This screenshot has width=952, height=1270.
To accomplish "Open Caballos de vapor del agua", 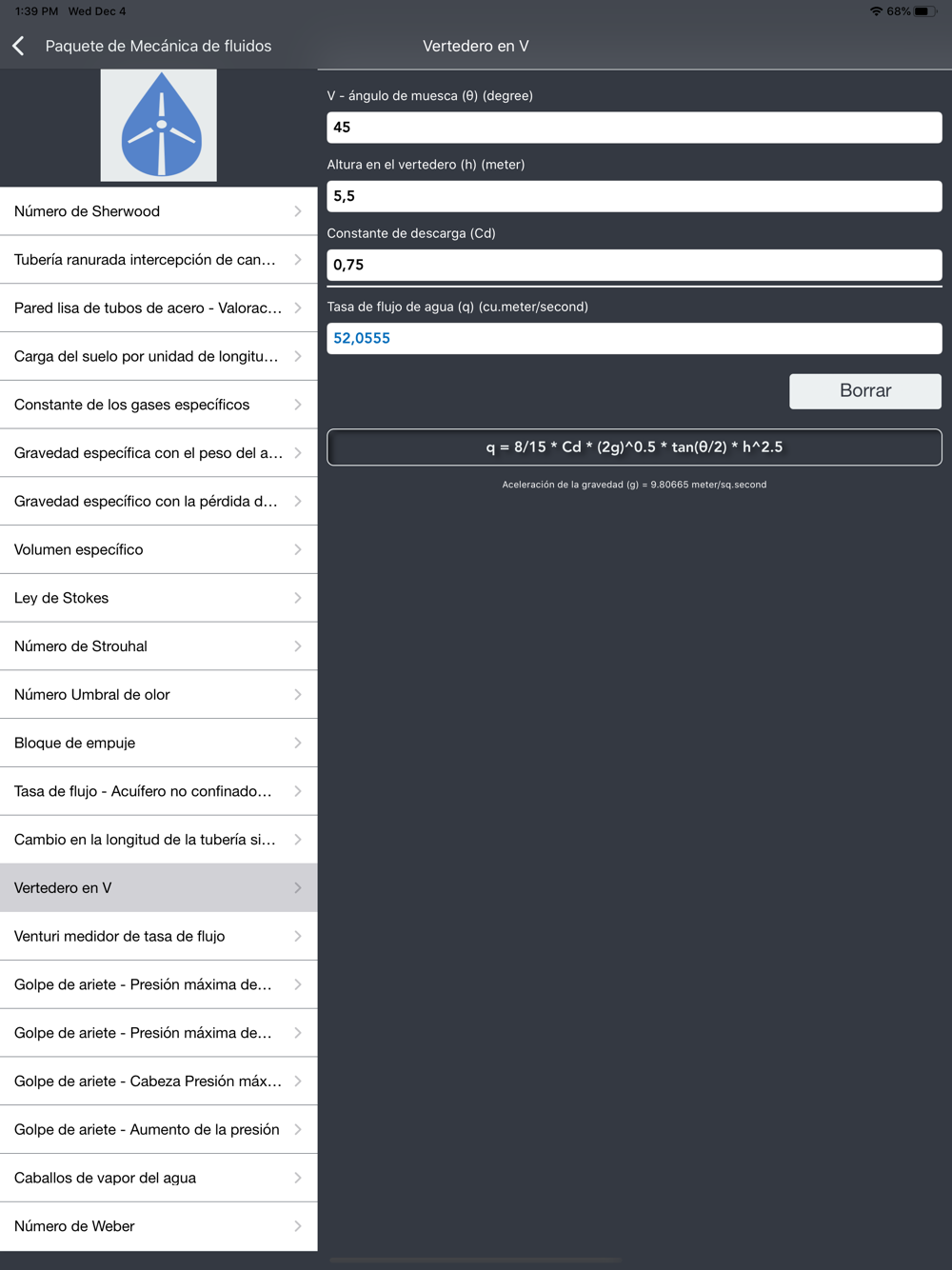I will [158, 1179].
